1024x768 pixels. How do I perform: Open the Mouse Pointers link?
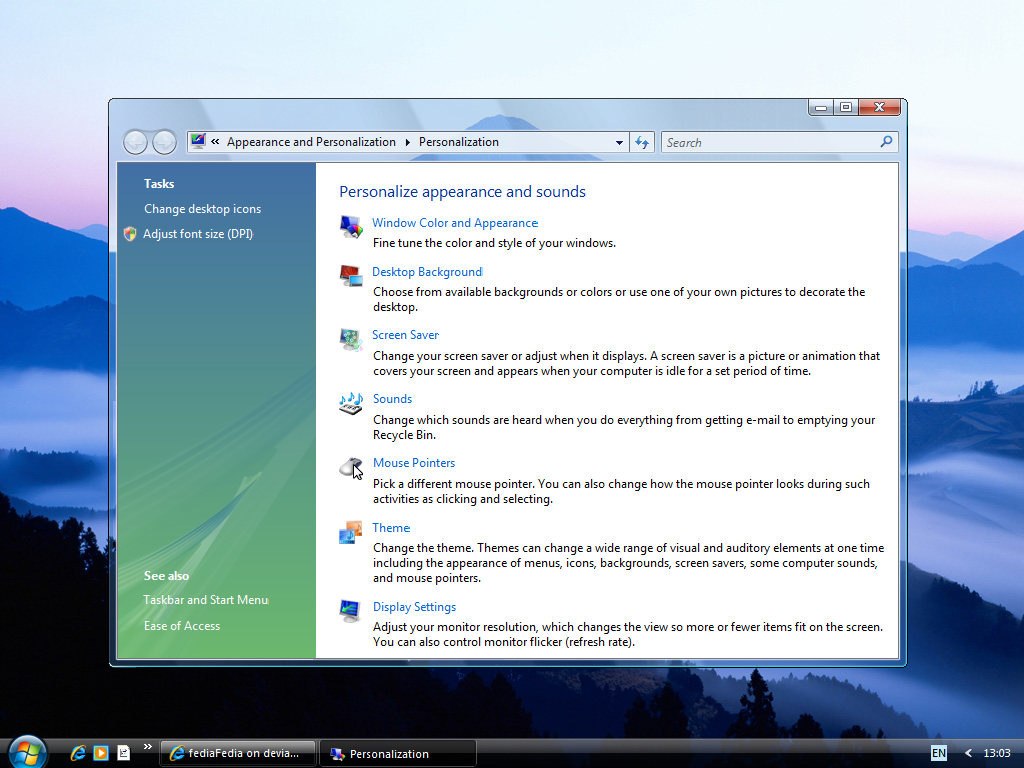point(414,462)
